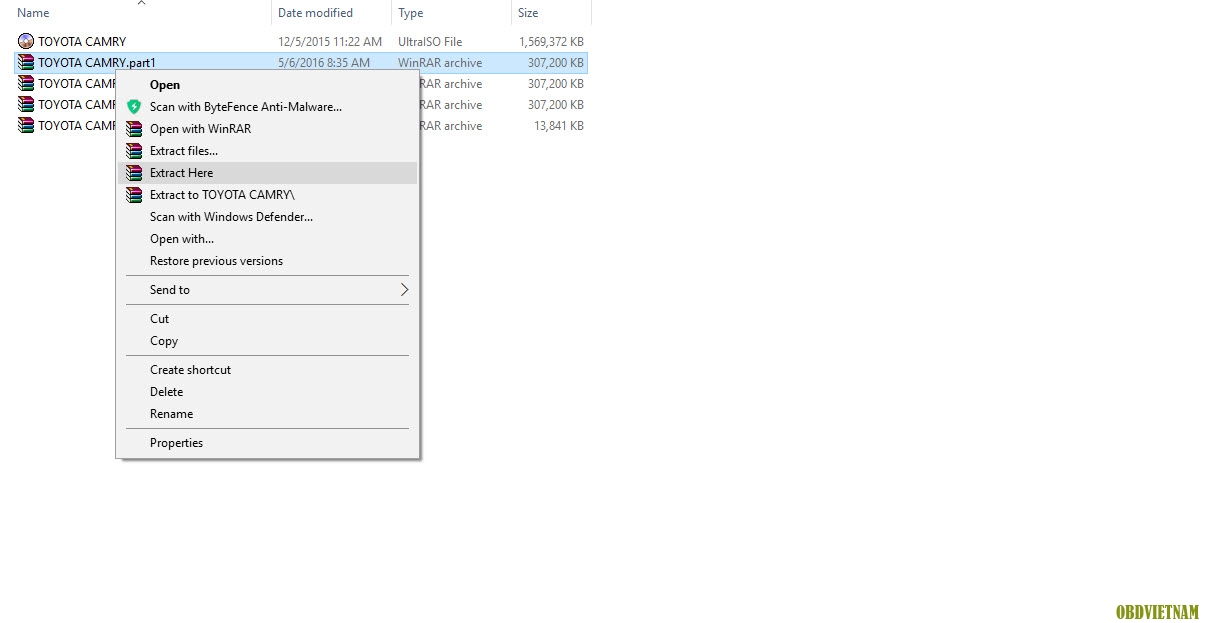The image size is (1206, 623).
Task: Choose Extract Here from the context menu
Action: click(267, 173)
